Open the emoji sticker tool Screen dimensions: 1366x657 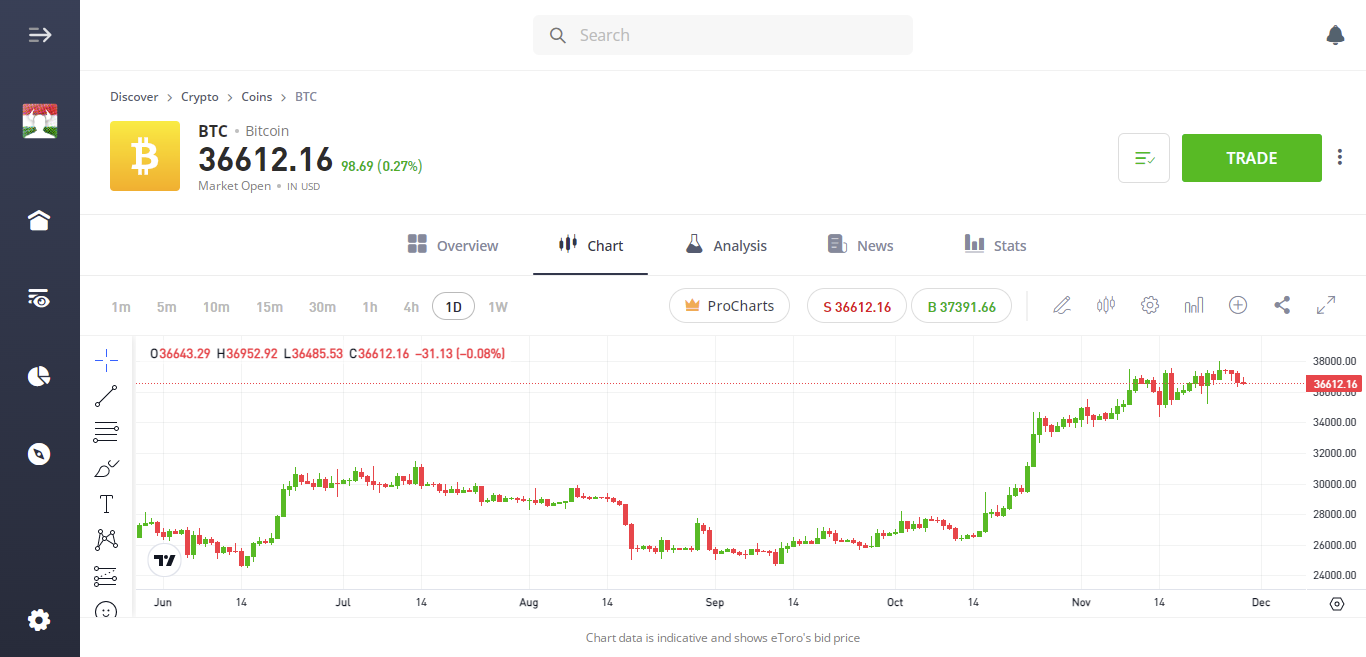pyautogui.click(x=107, y=610)
